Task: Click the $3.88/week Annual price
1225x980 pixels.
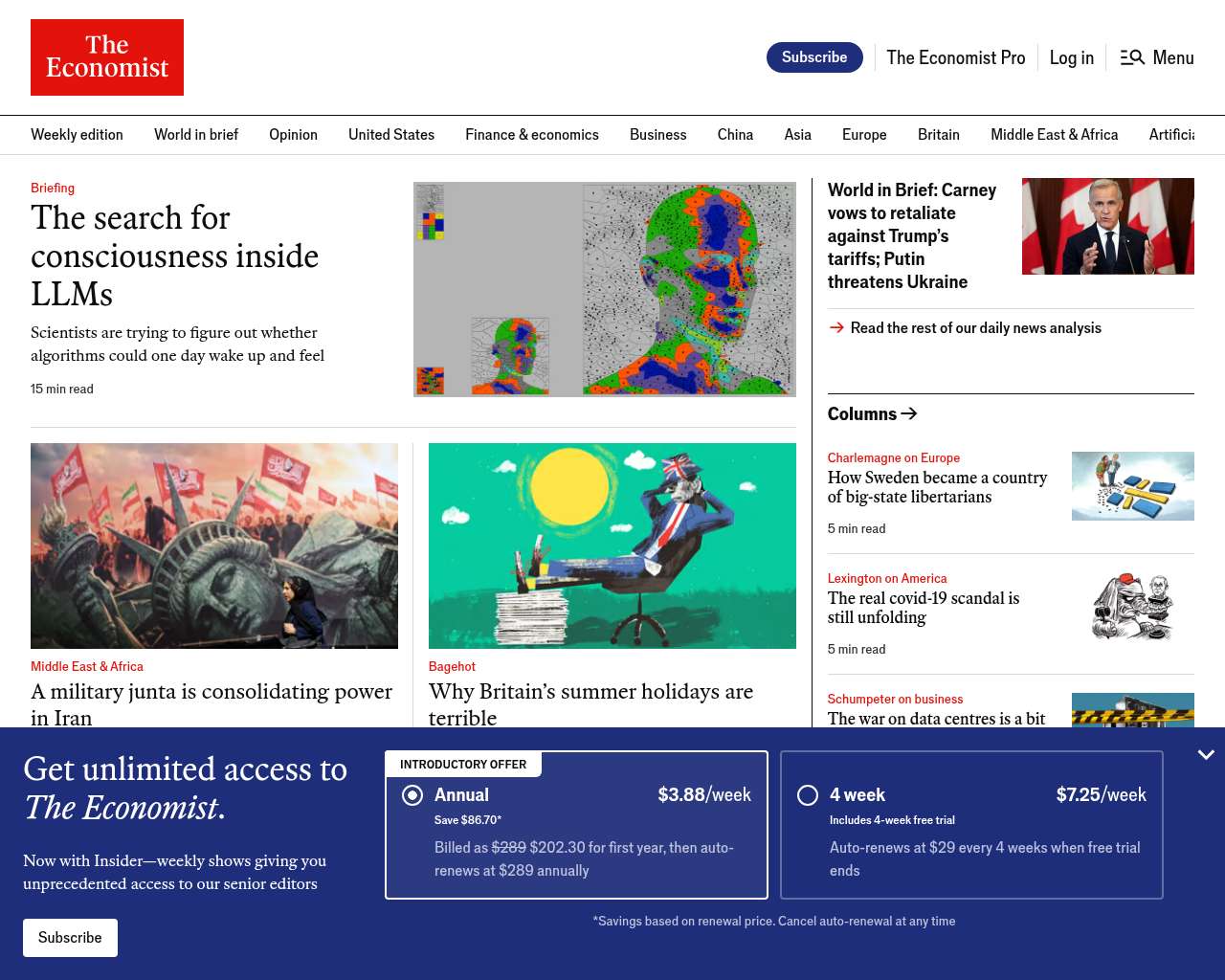Action: (704, 794)
